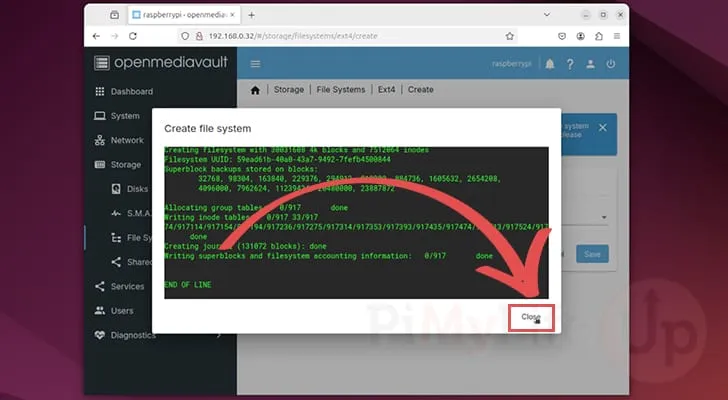Open the Pocket shield icon
The width and height of the screenshot is (728, 400).
pyautogui.click(x=562, y=36)
